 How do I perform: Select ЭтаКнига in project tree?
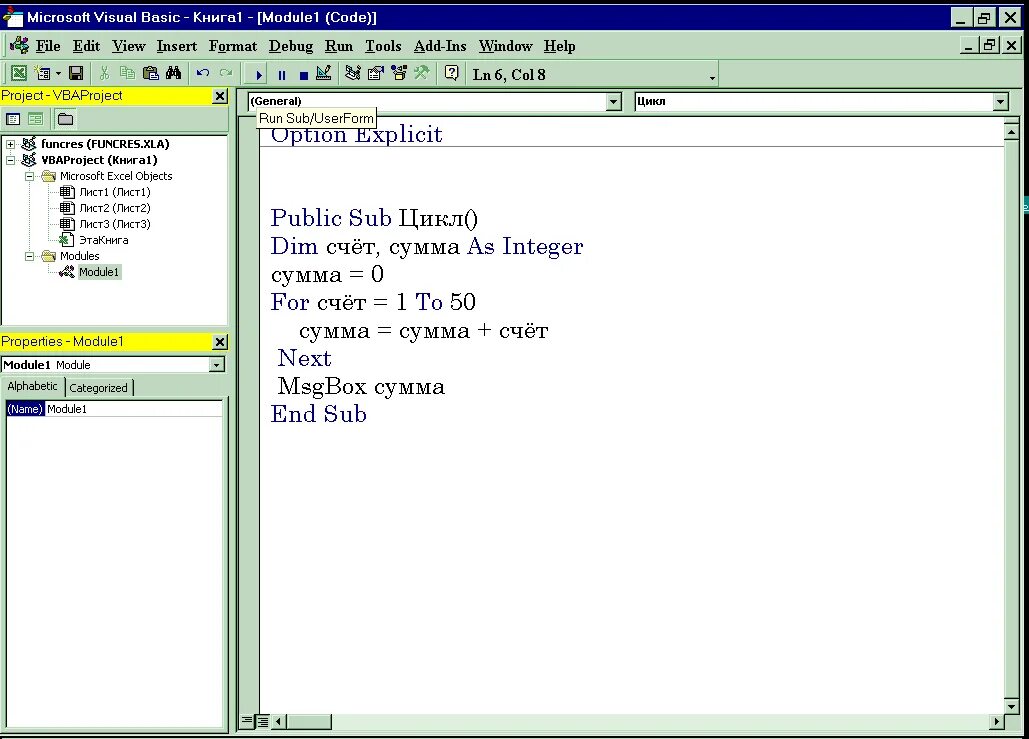(x=103, y=240)
